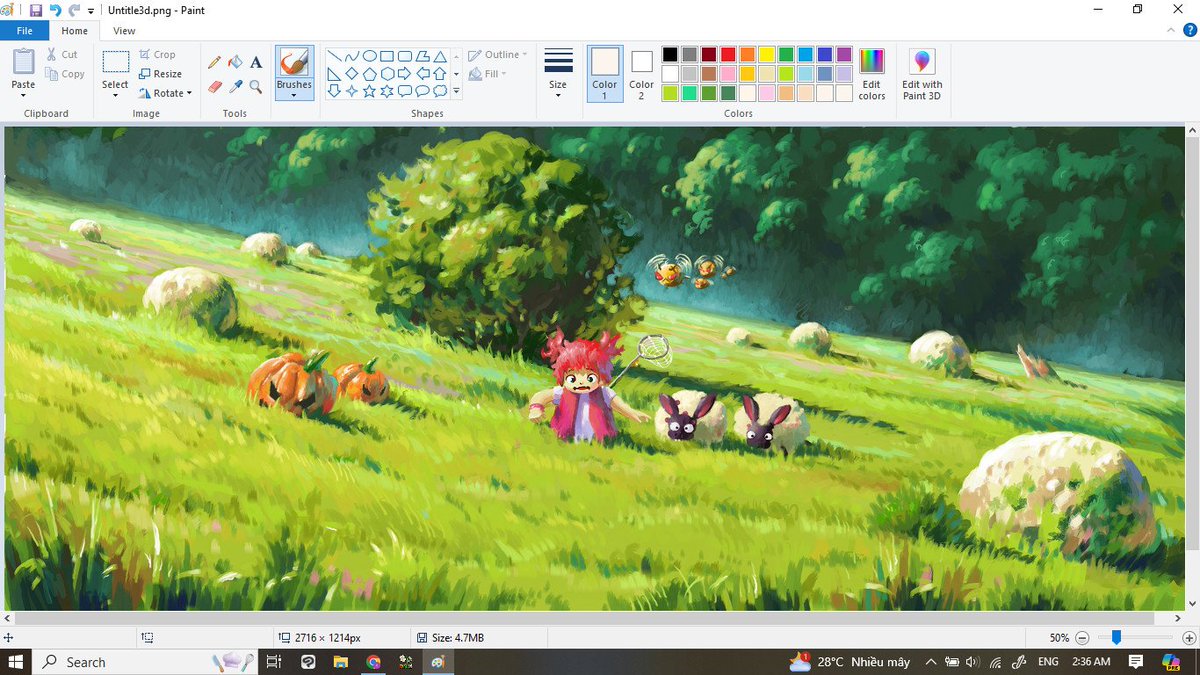This screenshot has height=675, width=1200.
Task: Click the Copy button
Action: tap(65, 74)
